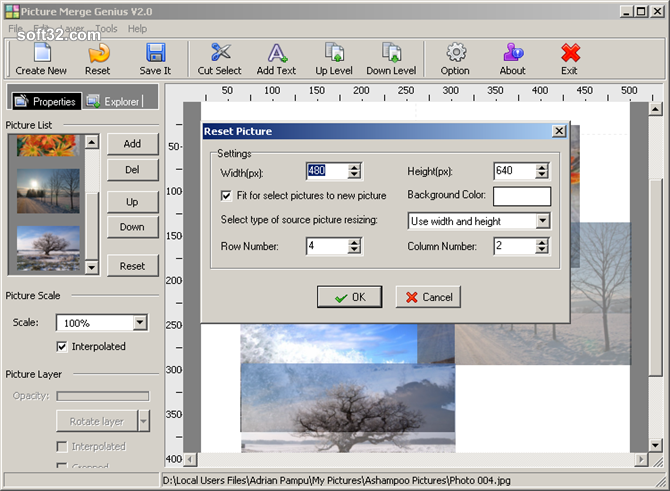Screen dimensions: 670x491
Task: Open the Rotate layer dropdown arrow
Action: coord(144,421)
